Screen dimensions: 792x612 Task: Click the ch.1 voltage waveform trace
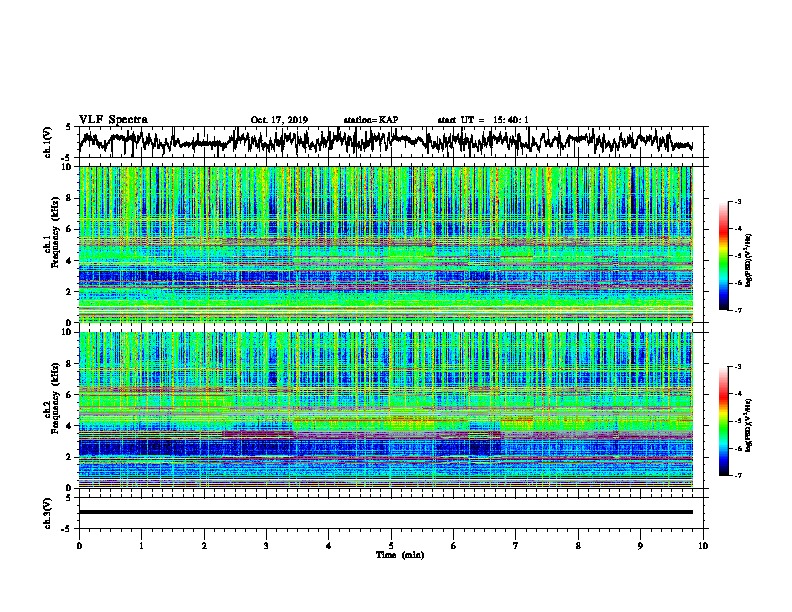coord(386,142)
